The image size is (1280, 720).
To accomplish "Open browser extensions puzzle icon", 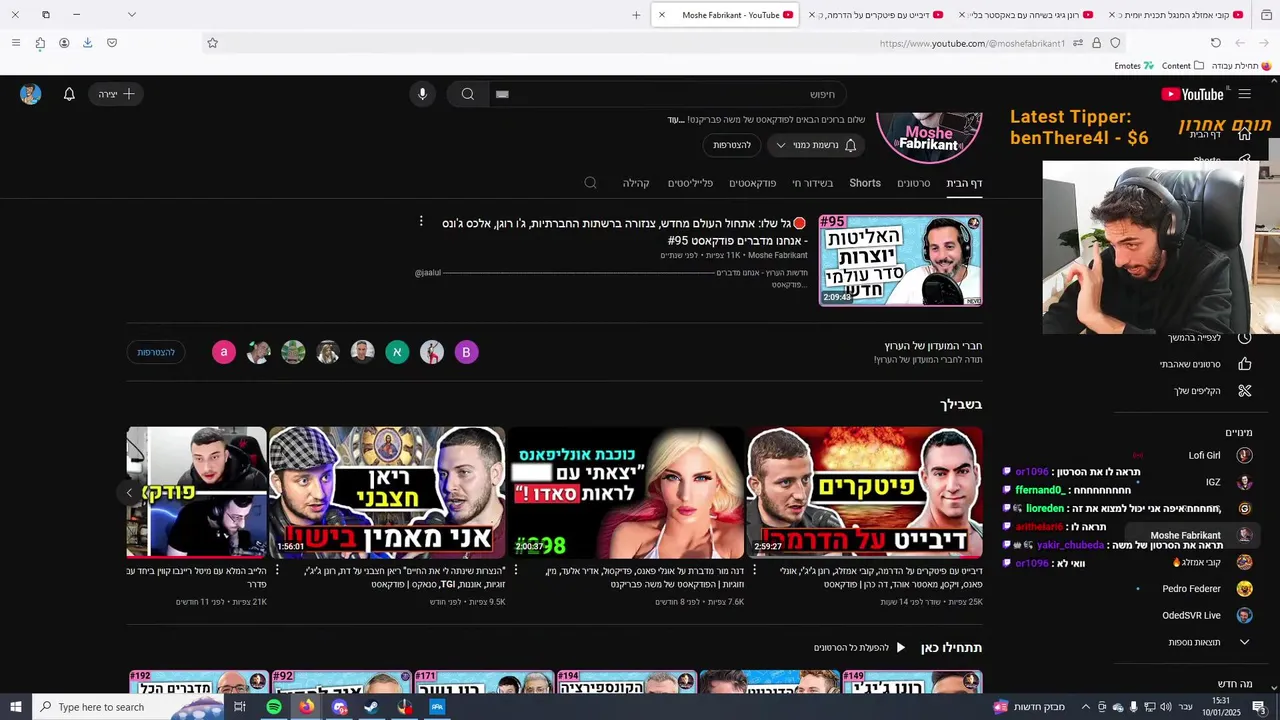I will tap(40, 43).
